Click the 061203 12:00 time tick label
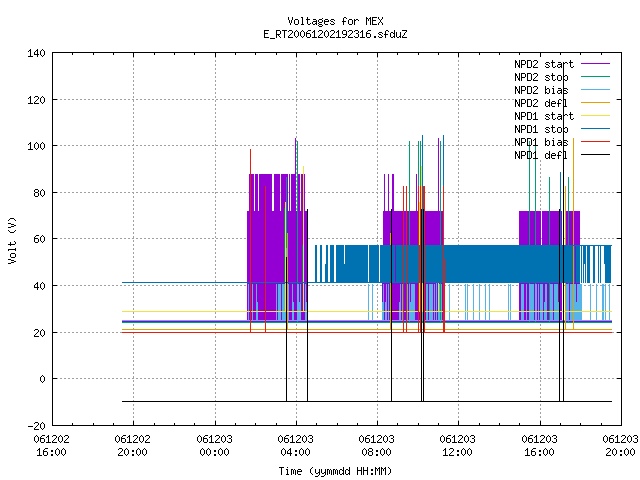This screenshot has height=480, width=640. (x=458, y=446)
